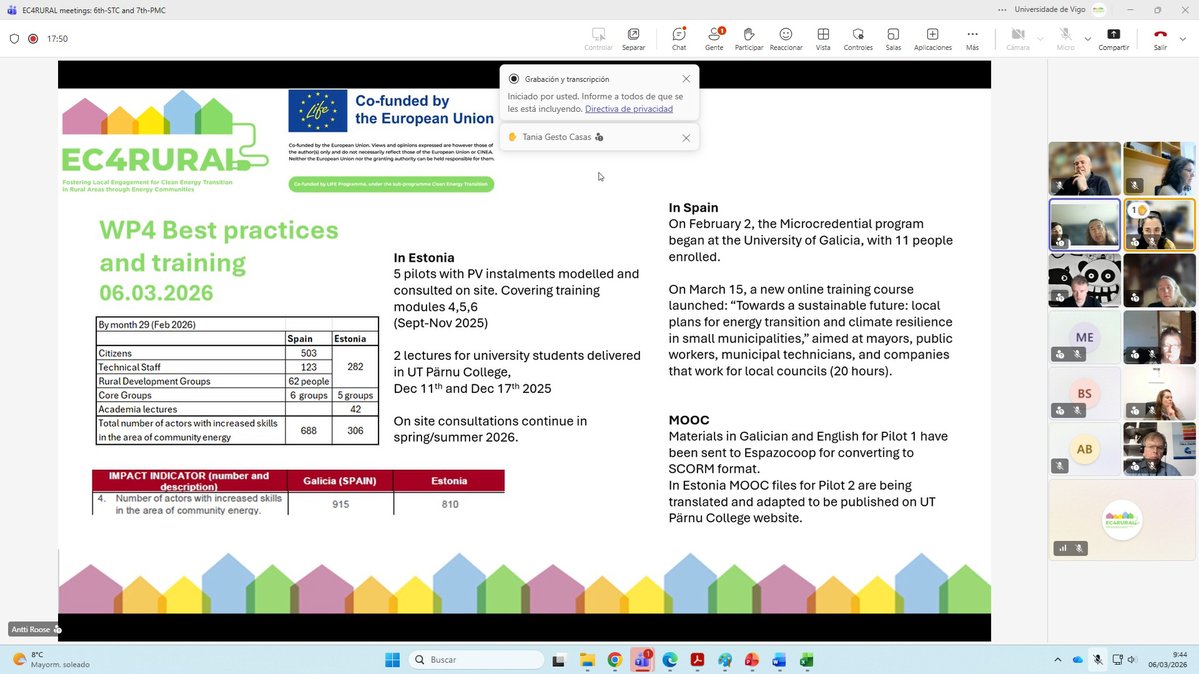Open the microphone options chevron
The image size is (1199, 674).
pos(1087,37)
